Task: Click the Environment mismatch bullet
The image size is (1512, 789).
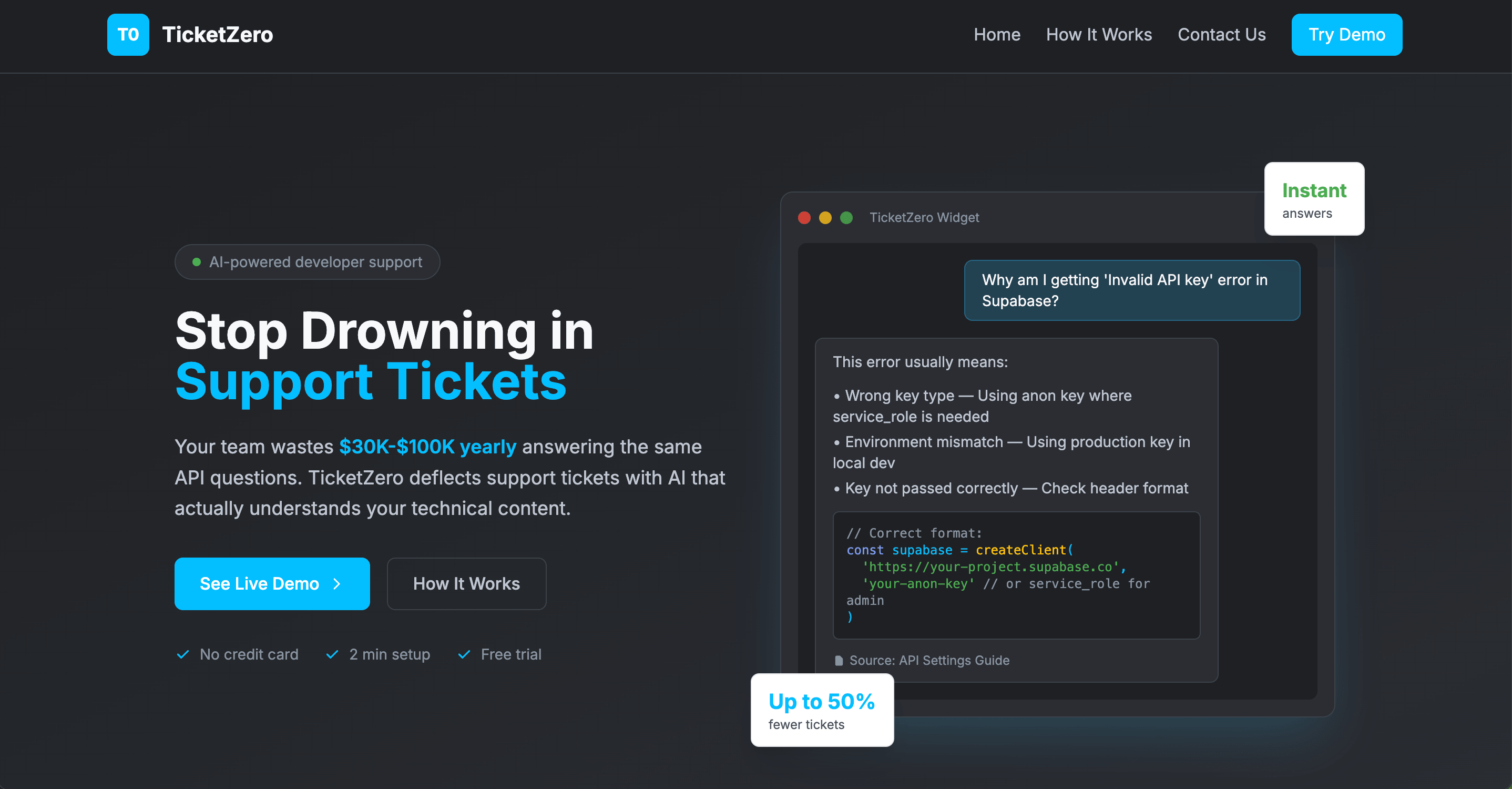Action: click(x=1012, y=452)
